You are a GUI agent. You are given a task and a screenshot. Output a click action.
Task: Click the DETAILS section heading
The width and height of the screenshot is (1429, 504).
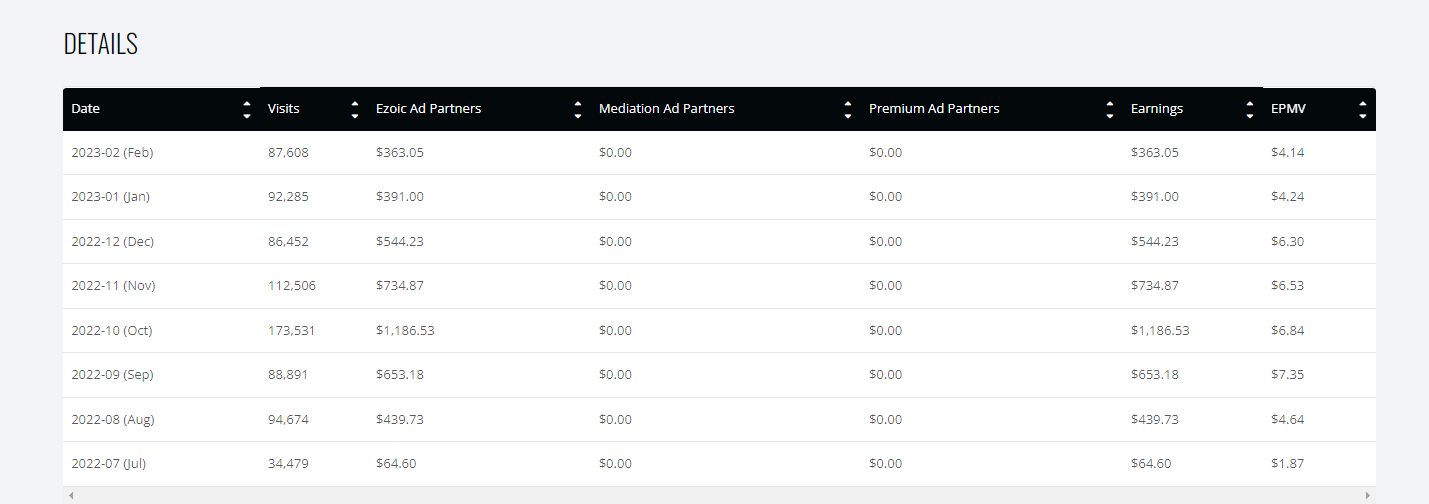pyautogui.click(x=101, y=44)
